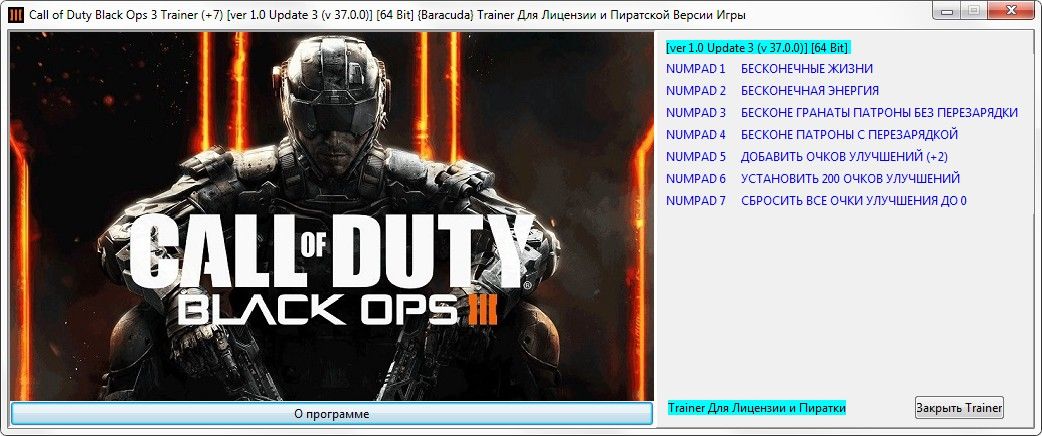Click the version label '[ver 1.0 Update 3 (v 37.0.0)] [64 Bit]'
The image size is (1042, 436).
click(x=758, y=48)
